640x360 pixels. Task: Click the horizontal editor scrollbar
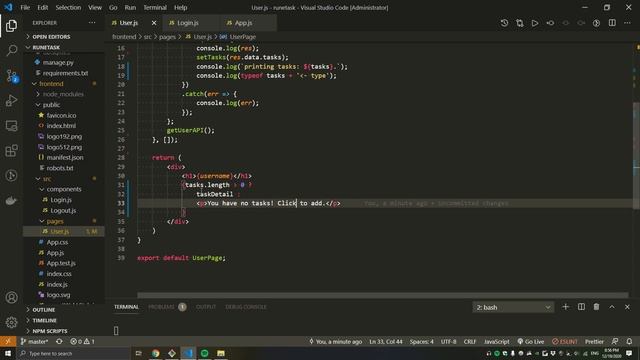pos(382,295)
